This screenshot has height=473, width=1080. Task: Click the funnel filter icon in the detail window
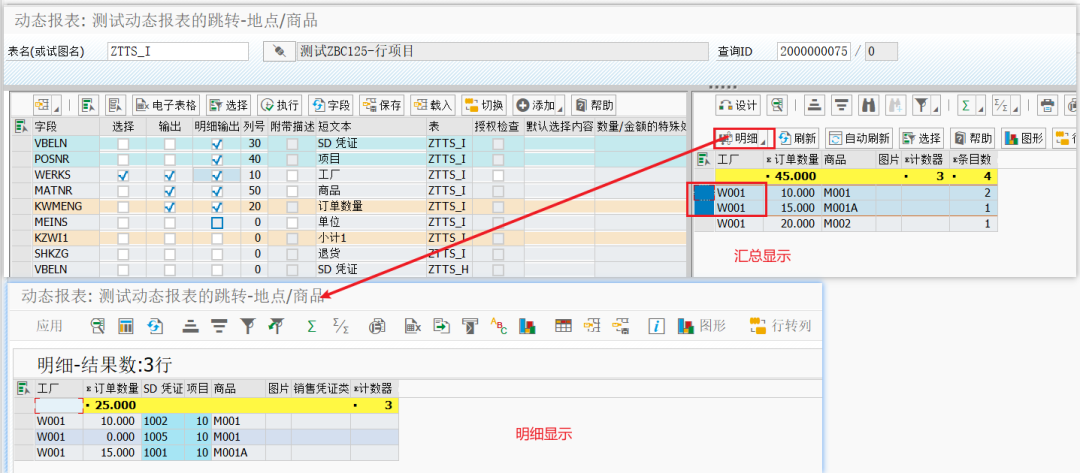point(247,326)
